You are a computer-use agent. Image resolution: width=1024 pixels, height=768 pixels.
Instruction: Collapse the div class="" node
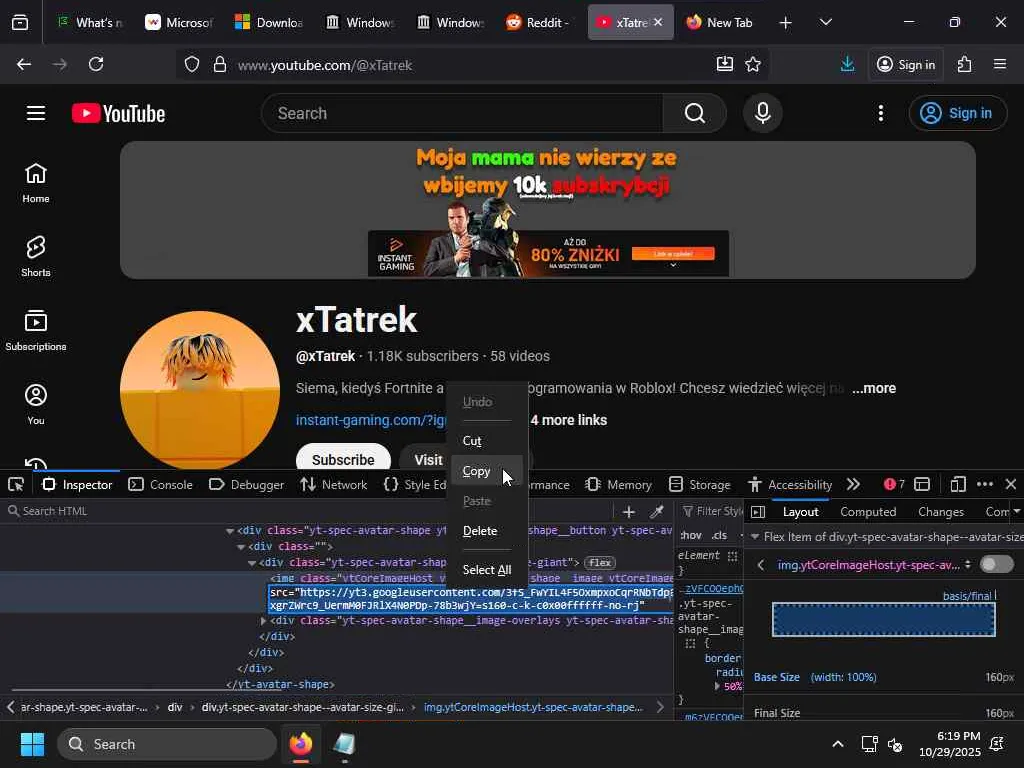click(241, 547)
